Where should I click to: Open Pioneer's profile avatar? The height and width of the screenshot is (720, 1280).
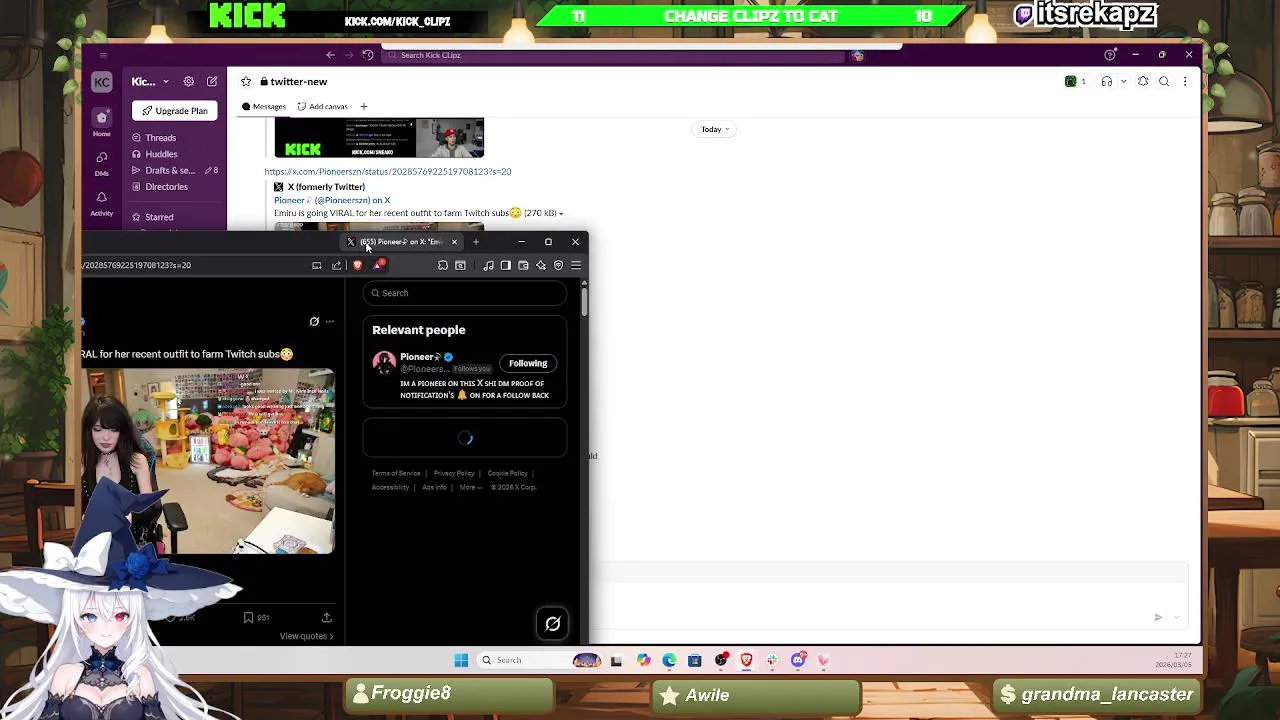384,363
